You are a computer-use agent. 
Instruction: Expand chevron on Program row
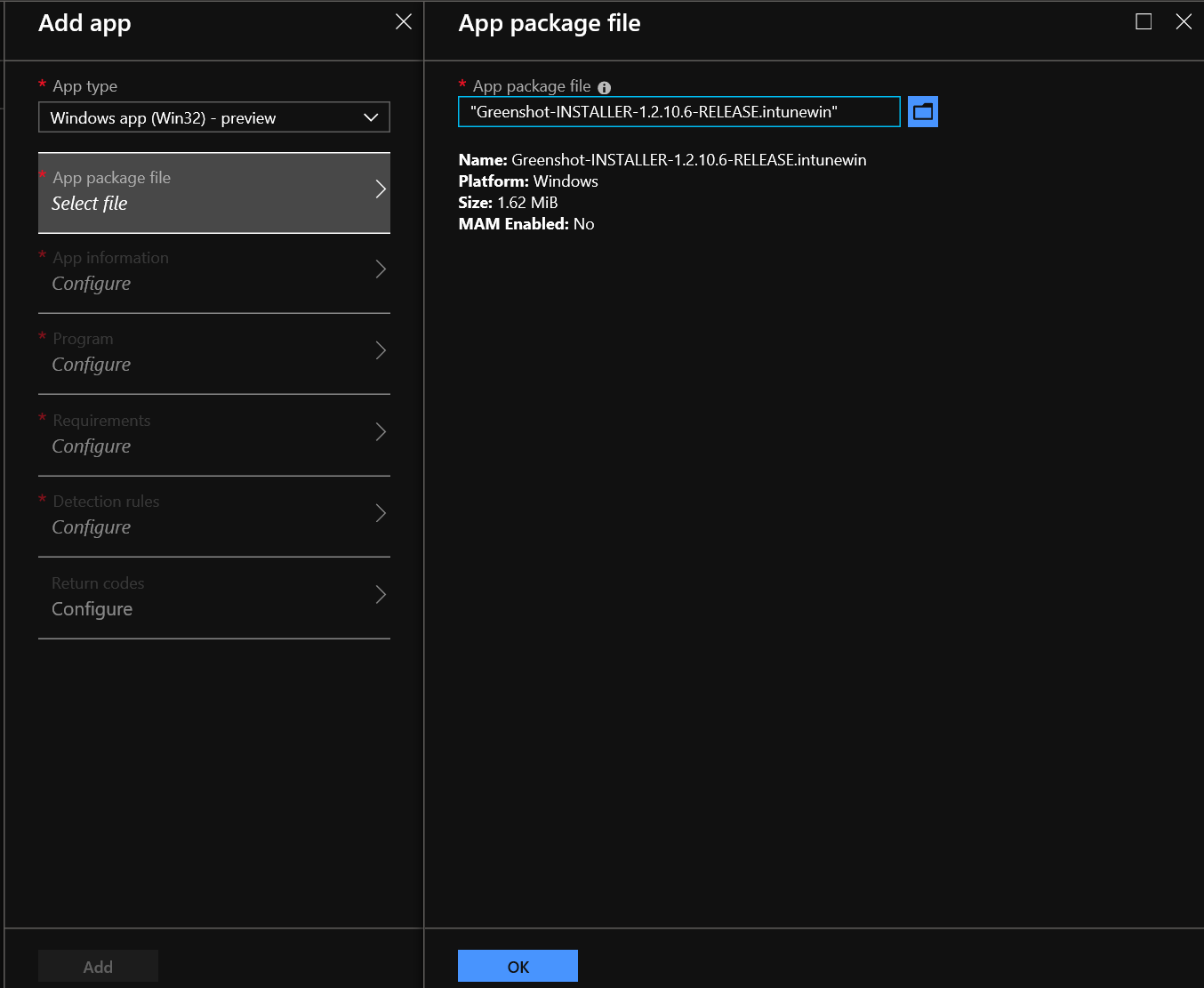pyautogui.click(x=381, y=350)
